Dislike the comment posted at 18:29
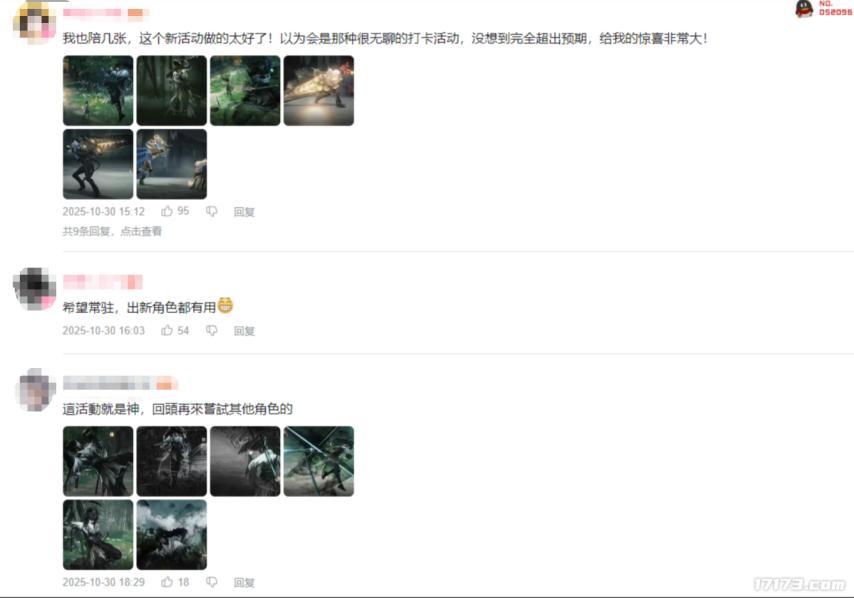 click(x=212, y=582)
